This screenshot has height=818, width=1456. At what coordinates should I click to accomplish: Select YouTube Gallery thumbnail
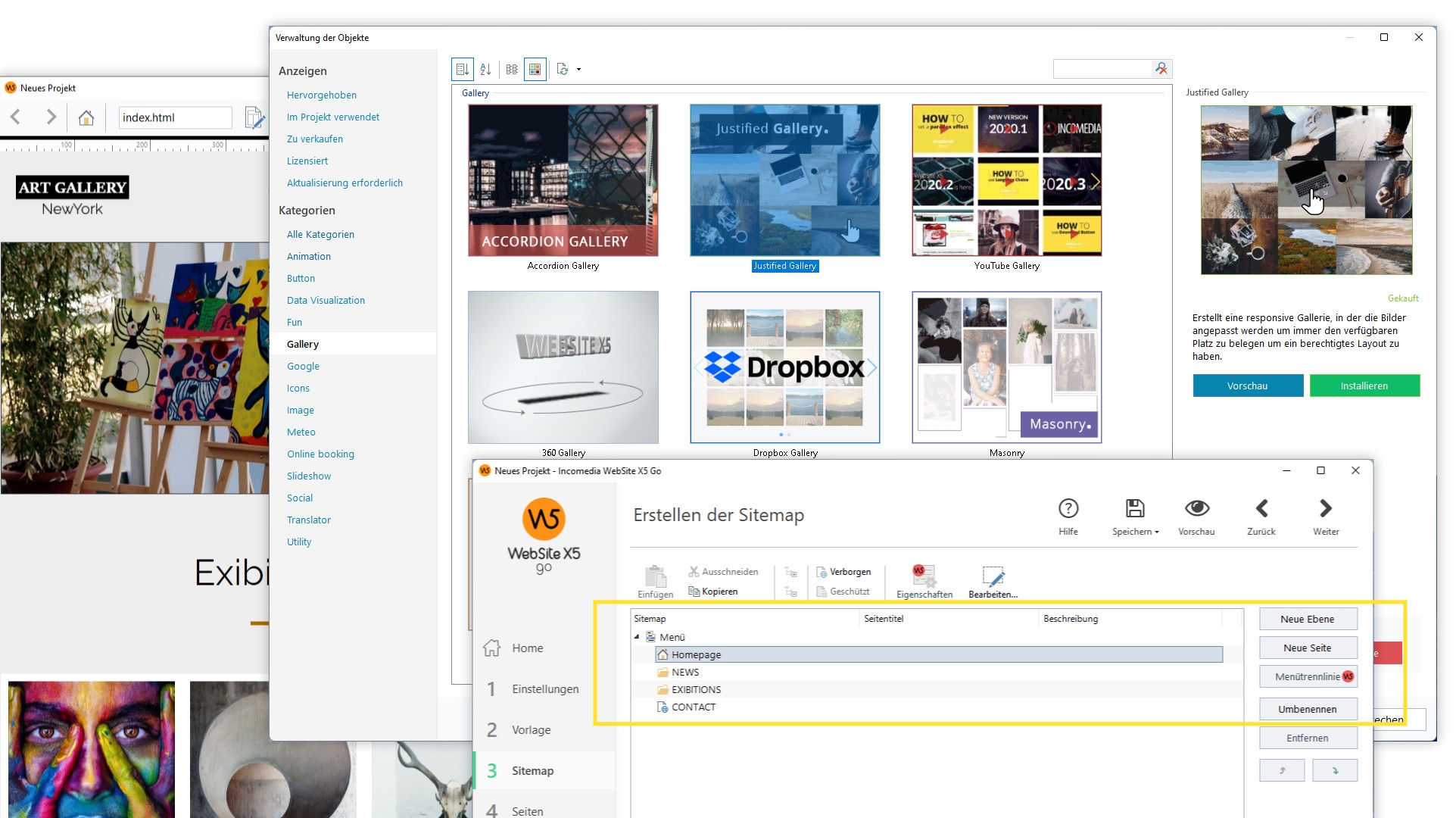(x=1006, y=180)
